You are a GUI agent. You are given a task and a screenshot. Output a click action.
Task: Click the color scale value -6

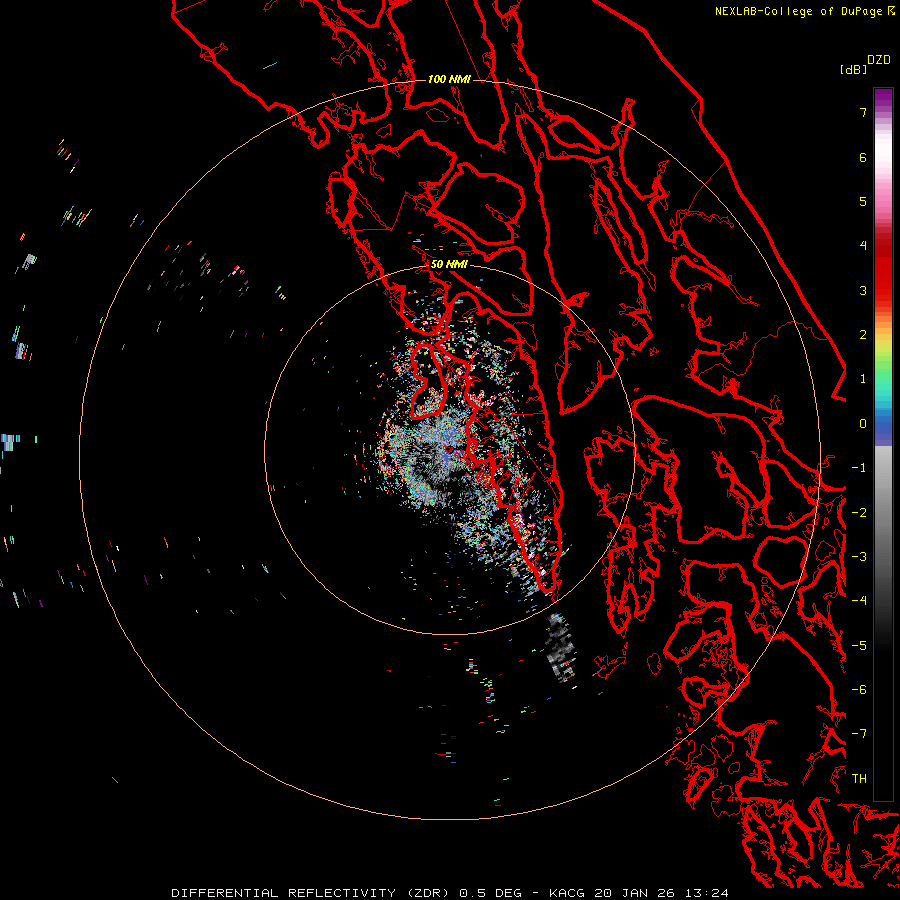(x=859, y=690)
